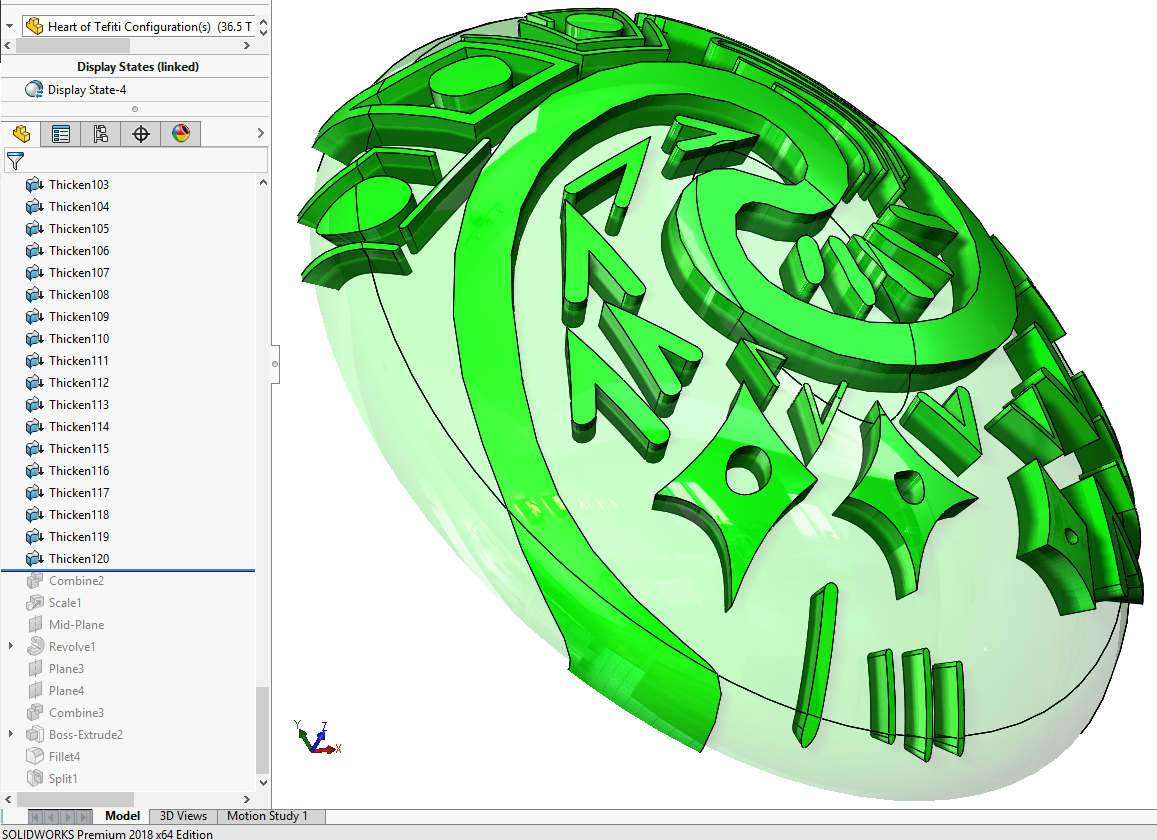Open the PropertyManager tab icon
Screen dimensions: 1157x840
pos(61,134)
